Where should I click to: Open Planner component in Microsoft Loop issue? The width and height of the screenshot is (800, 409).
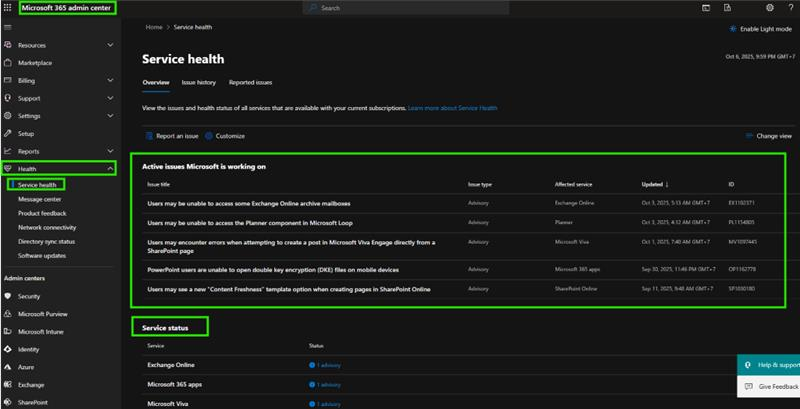pyautogui.click(x=250, y=223)
